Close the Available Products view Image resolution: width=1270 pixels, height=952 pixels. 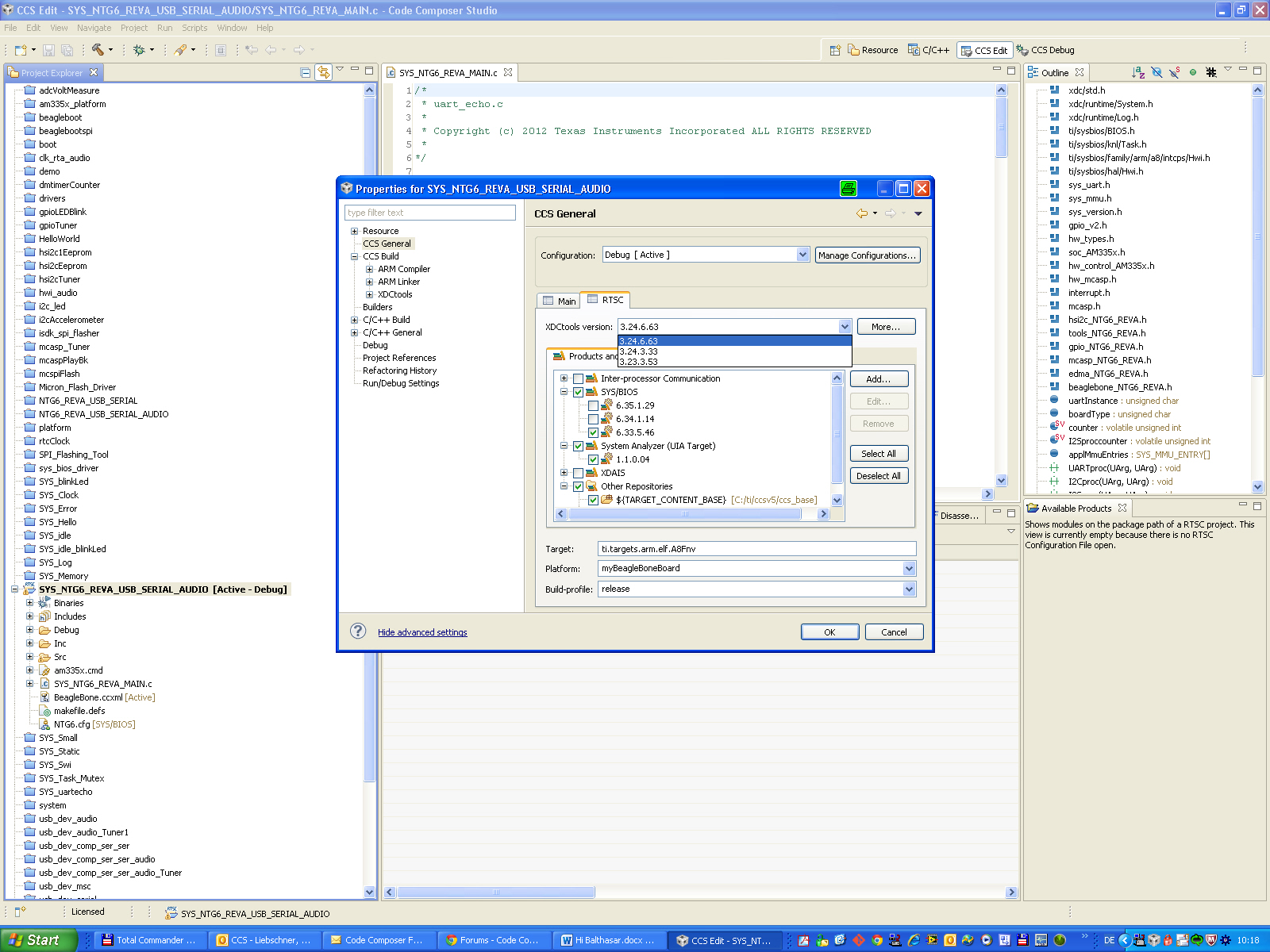[x=1122, y=508]
